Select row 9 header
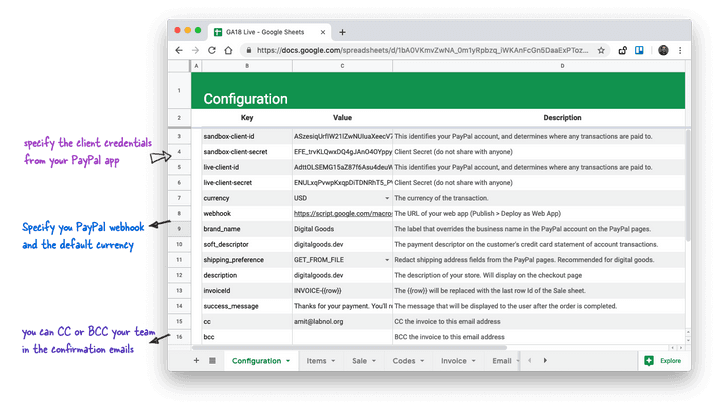This screenshot has height=409, width=720. pyautogui.click(x=179, y=229)
